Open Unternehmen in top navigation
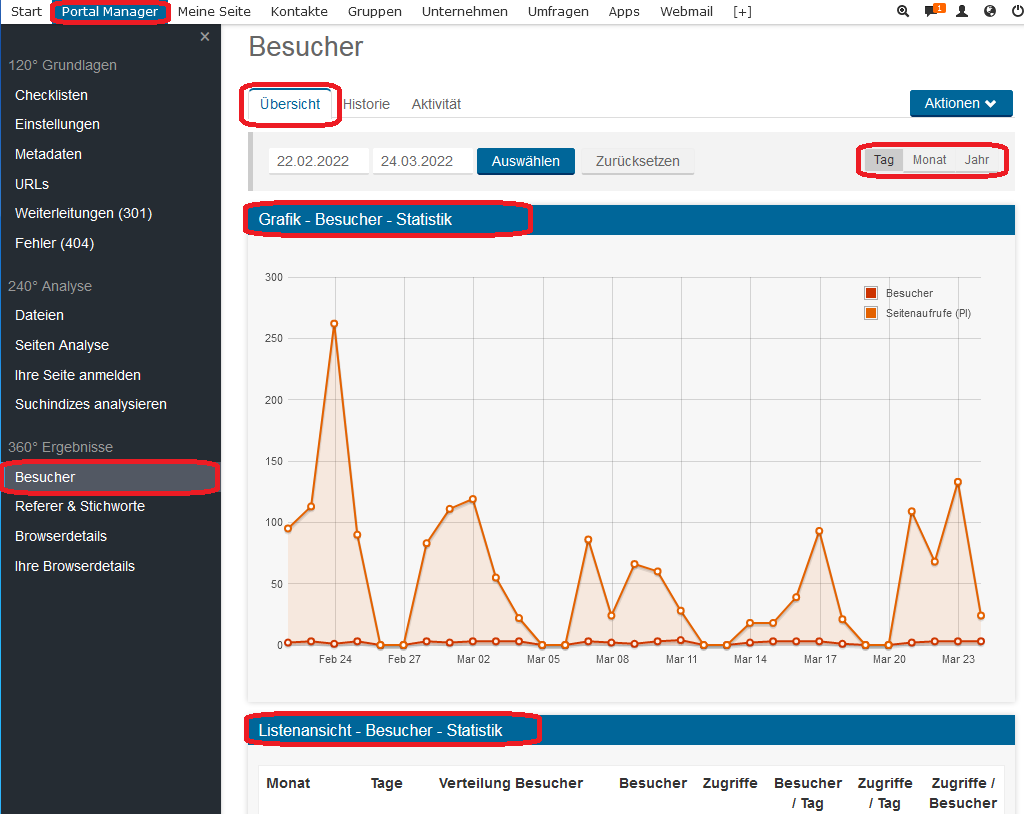Image resolution: width=1024 pixels, height=814 pixels. click(x=464, y=12)
